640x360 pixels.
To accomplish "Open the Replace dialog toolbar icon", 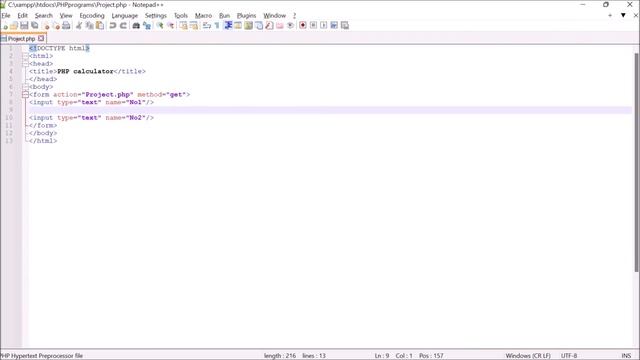I will click(x=147, y=26).
